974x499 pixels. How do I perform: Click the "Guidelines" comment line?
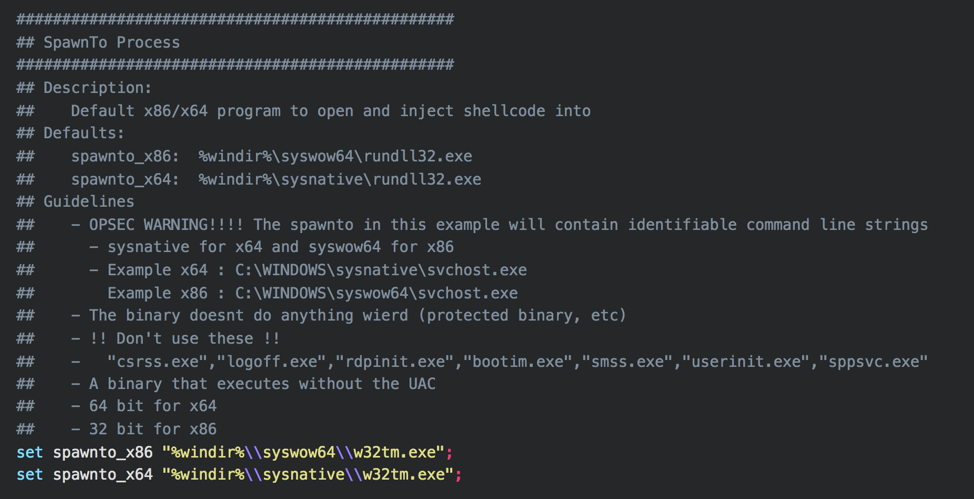(x=88, y=202)
